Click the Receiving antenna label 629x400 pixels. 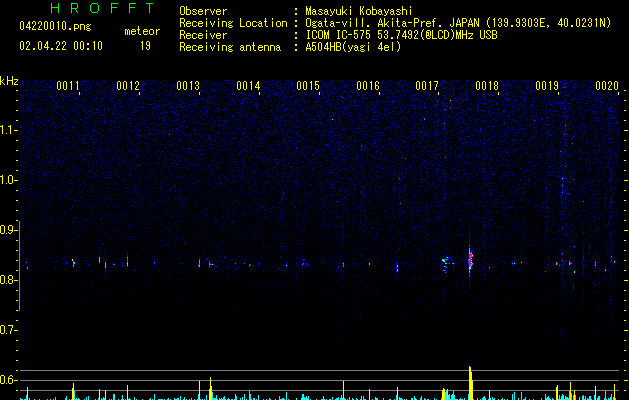[230, 47]
